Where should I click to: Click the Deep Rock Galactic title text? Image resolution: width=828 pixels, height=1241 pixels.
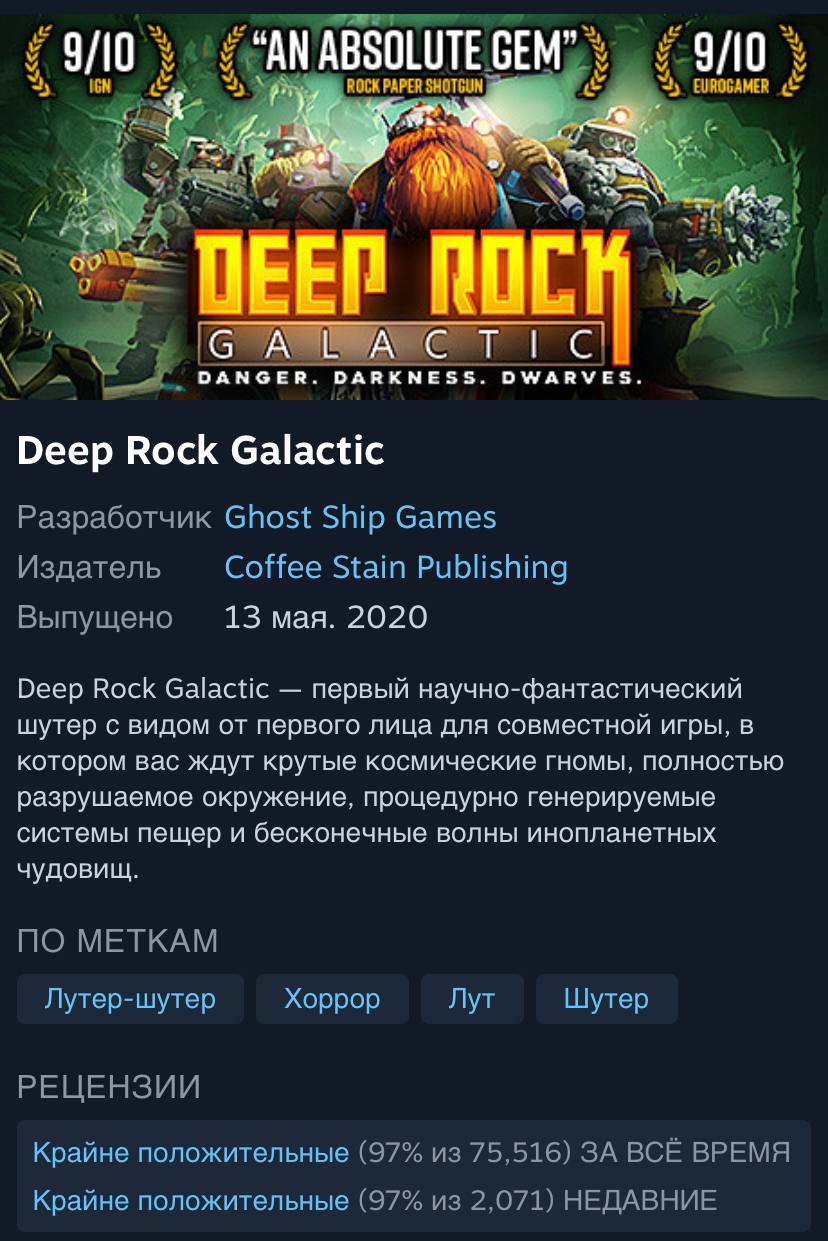pyautogui.click(x=201, y=451)
